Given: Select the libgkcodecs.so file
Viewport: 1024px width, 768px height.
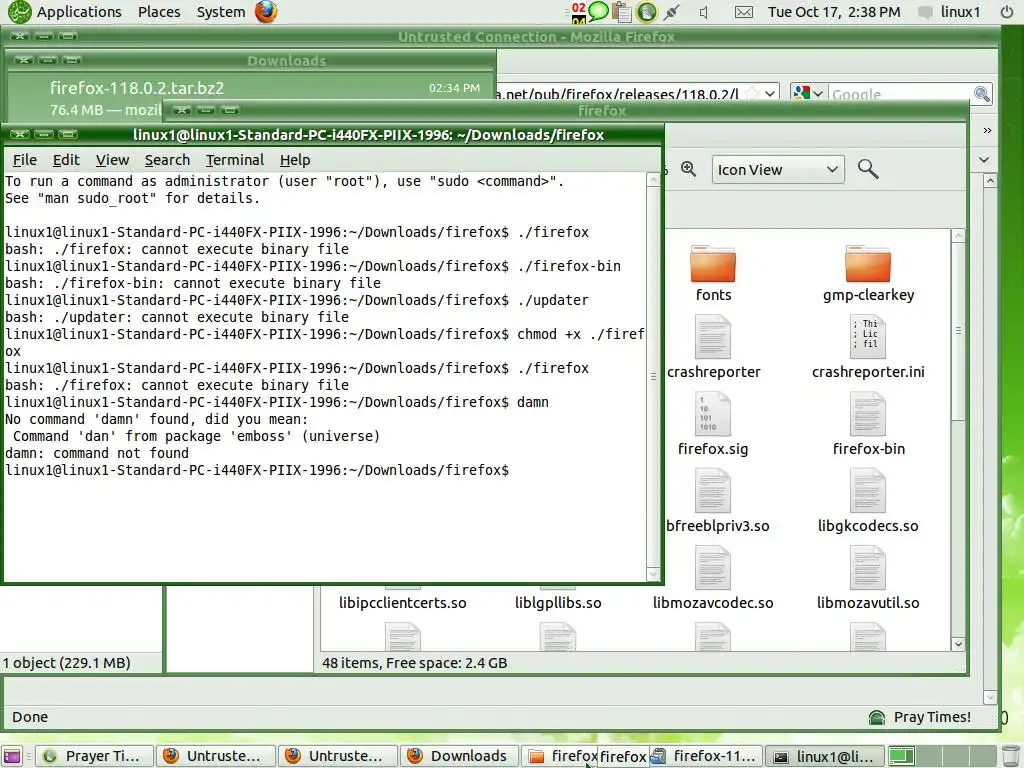Looking at the screenshot, I should (868, 502).
